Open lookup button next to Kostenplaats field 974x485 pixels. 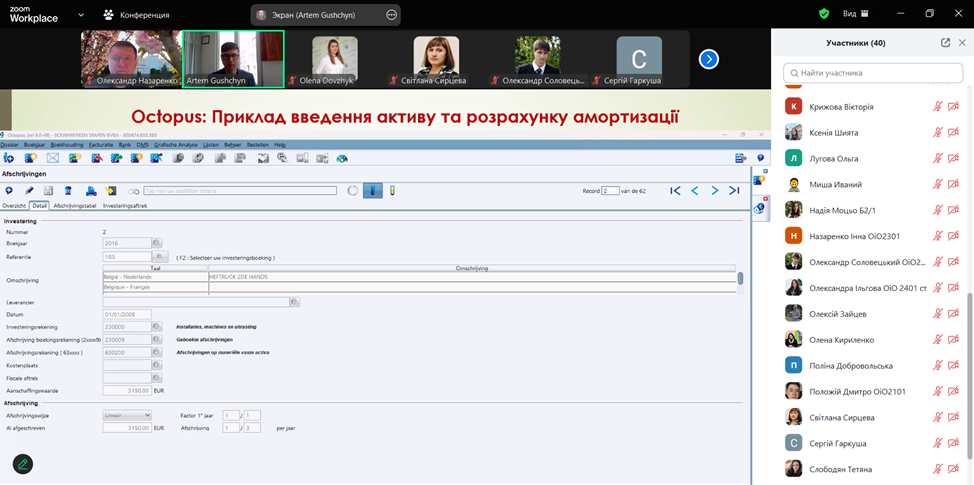coord(157,365)
